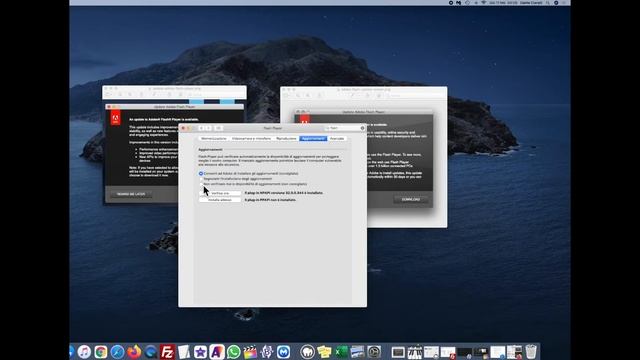This screenshot has width=640, height=360.
Task: Switch to Videocamera e microfono tab
Action: point(251,139)
